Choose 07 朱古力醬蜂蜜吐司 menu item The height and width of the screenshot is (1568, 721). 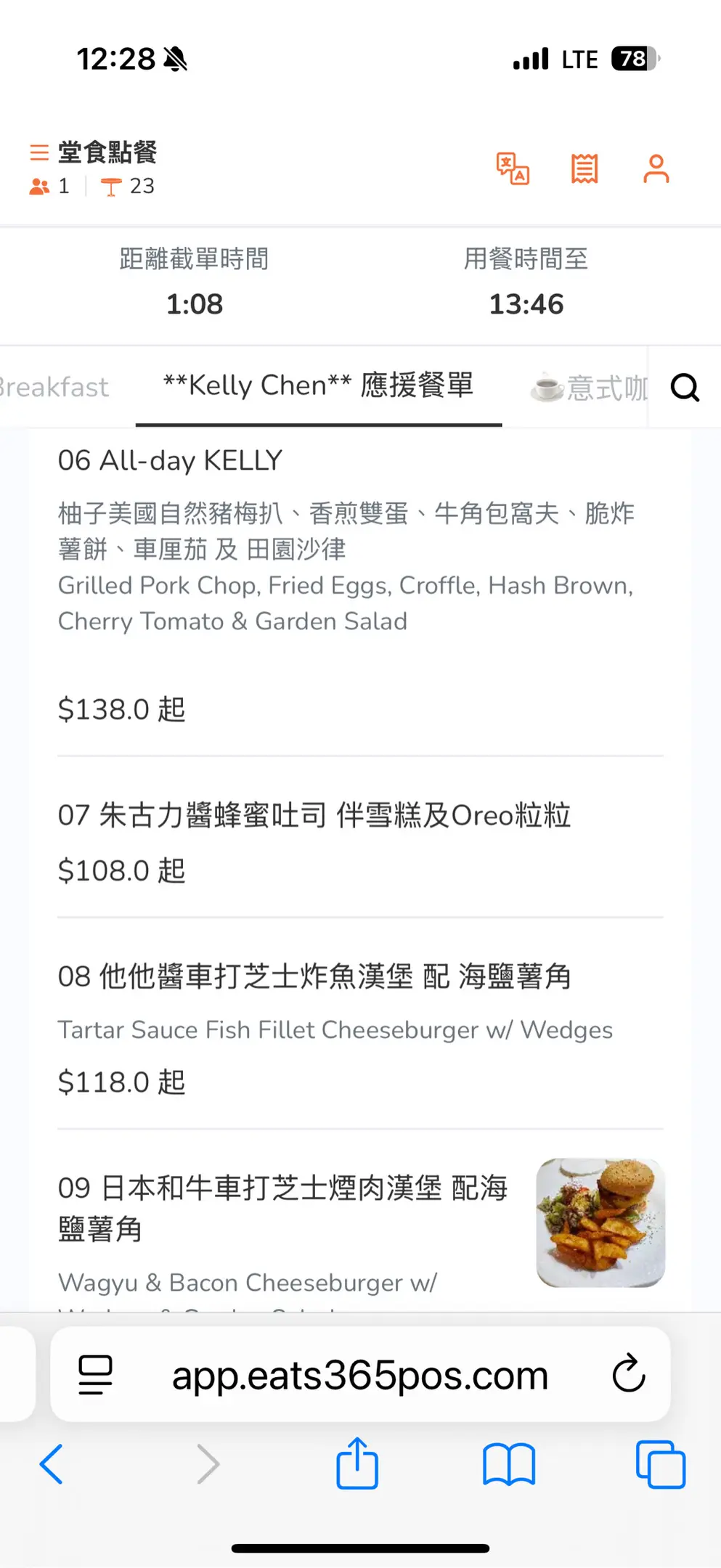point(314,816)
